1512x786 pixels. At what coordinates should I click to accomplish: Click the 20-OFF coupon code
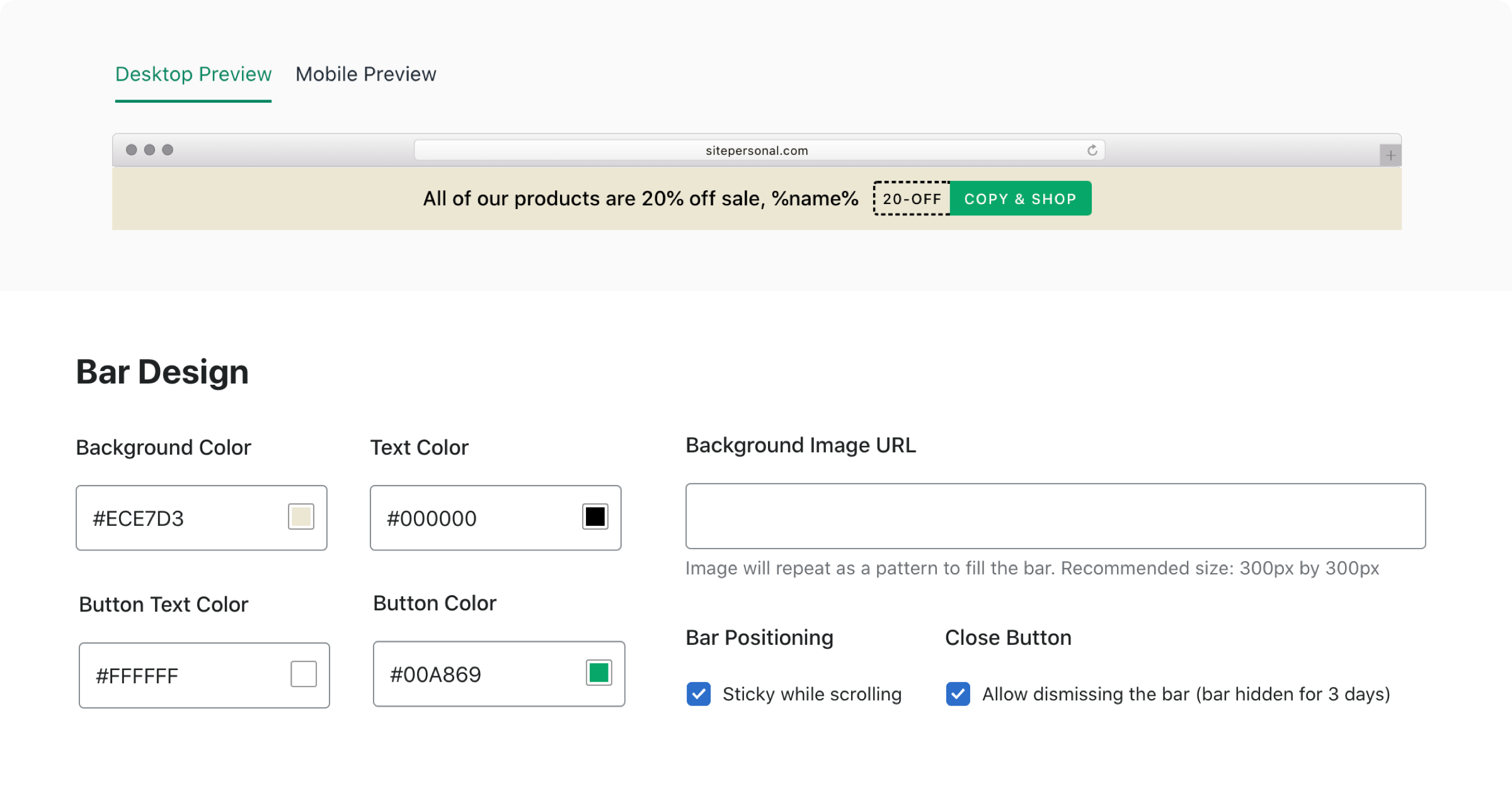point(912,198)
